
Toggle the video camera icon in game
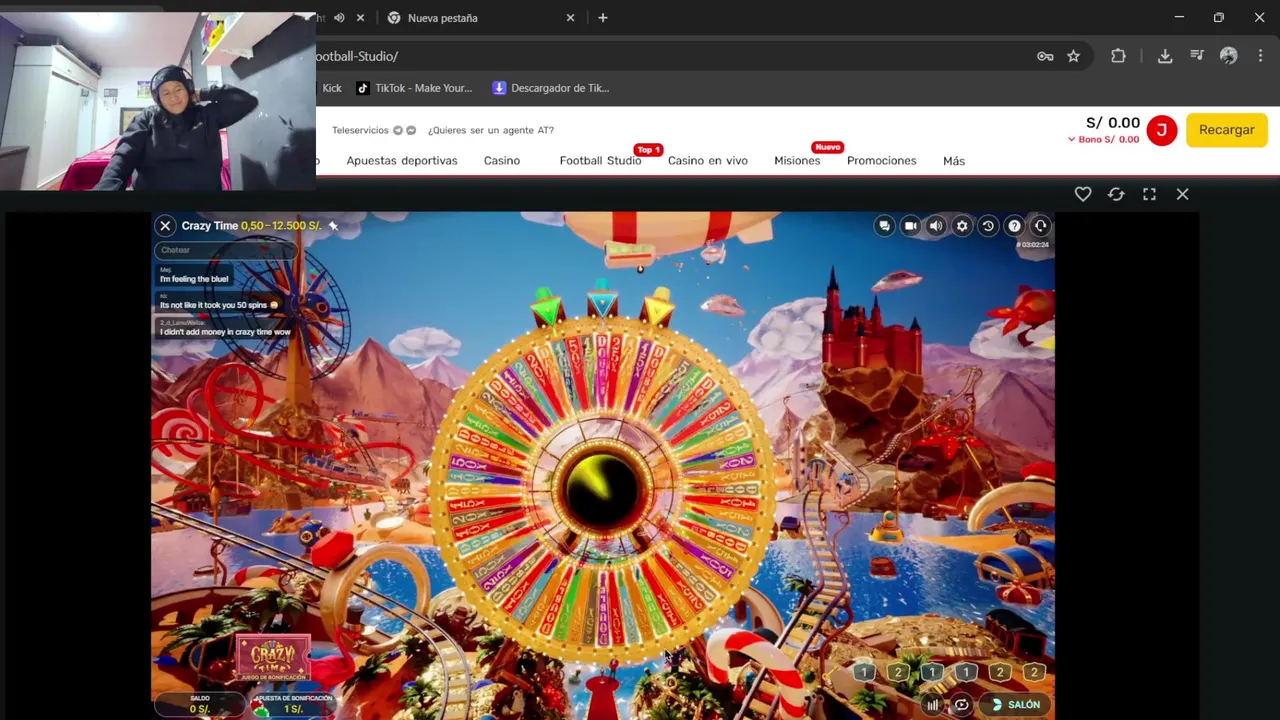[x=910, y=226]
